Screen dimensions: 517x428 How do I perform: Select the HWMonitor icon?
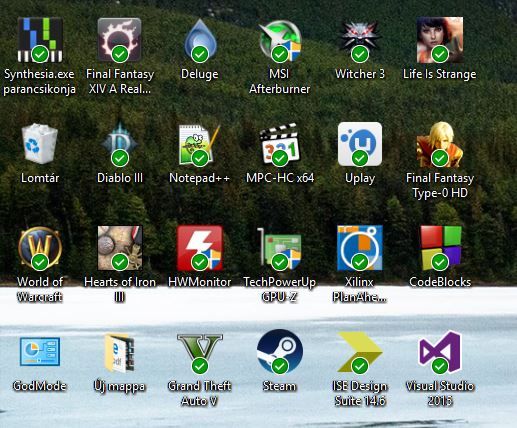tap(200, 248)
